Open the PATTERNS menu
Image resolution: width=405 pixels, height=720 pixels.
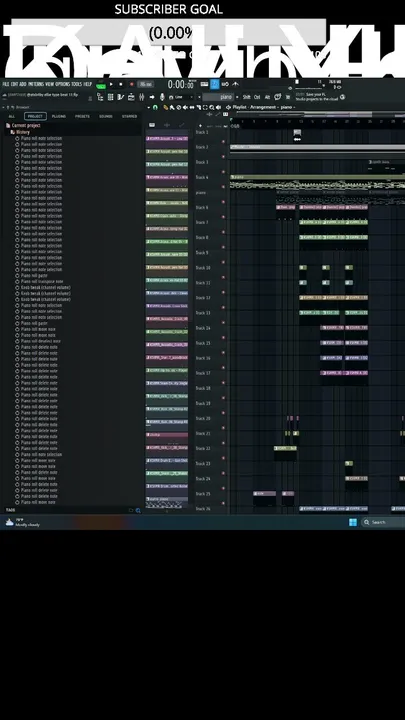coord(36,84)
